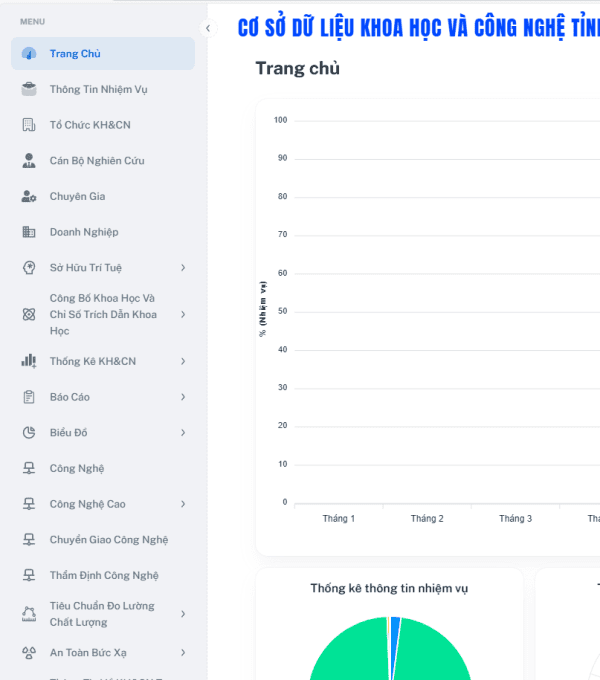Click the Sở Hữu Trí Tuệ head icon
This screenshot has width=600, height=680.
tap(29, 268)
